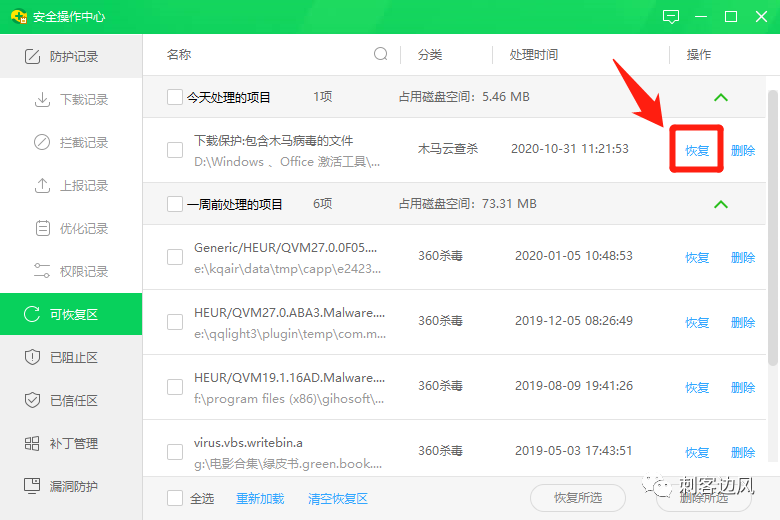Restore the virus.vbs.writebin.a item
780x520 pixels.
(697, 452)
